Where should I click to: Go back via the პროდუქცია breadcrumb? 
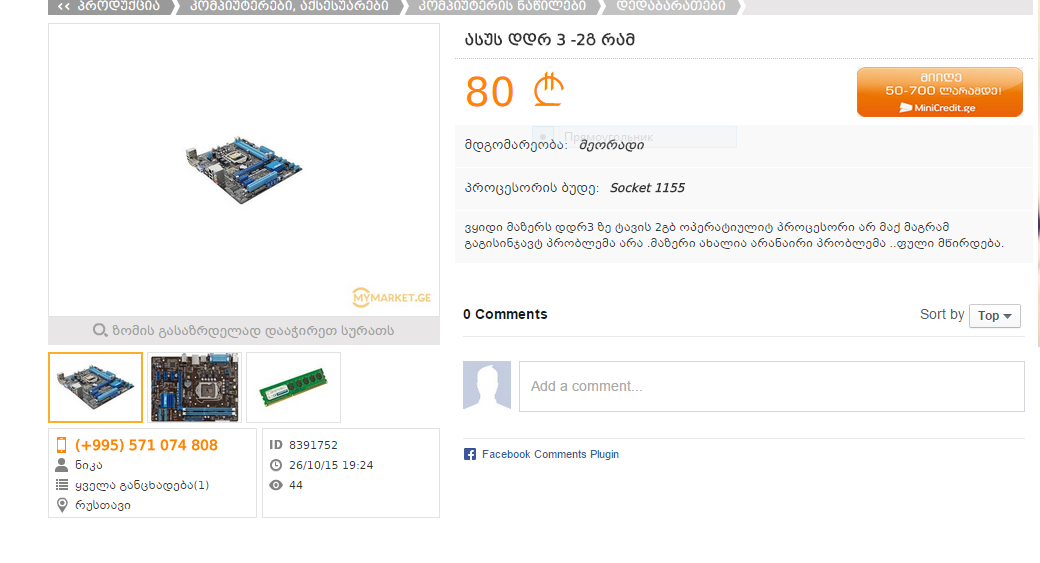click(x=109, y=7)
